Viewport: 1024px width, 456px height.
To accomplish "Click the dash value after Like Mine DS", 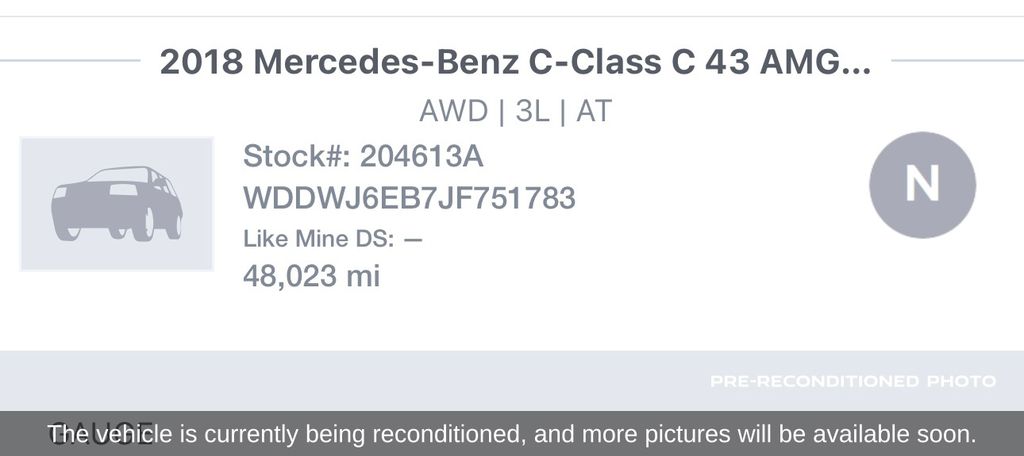I will tap(413, 238).
